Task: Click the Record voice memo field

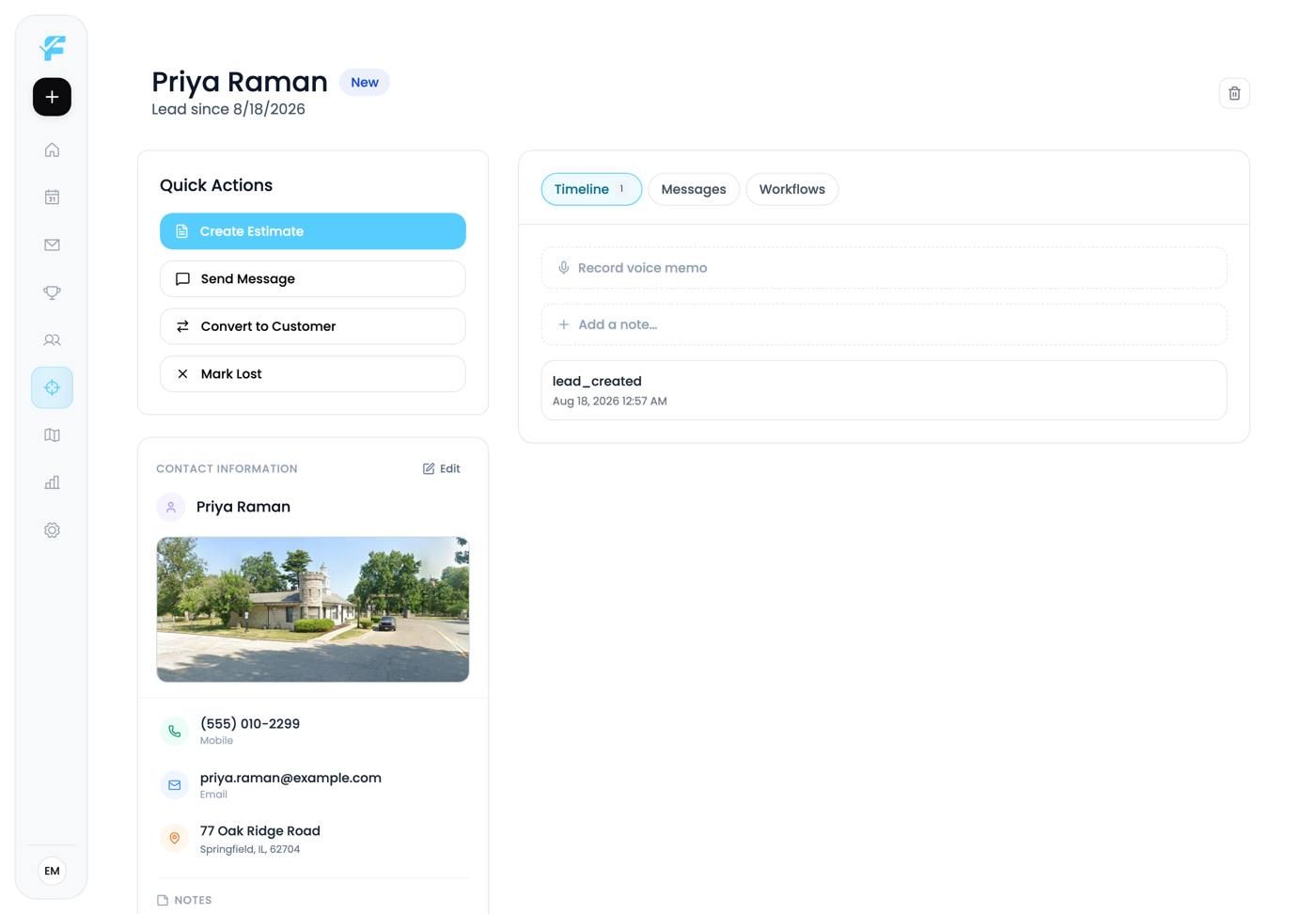Action: point(884,268)
